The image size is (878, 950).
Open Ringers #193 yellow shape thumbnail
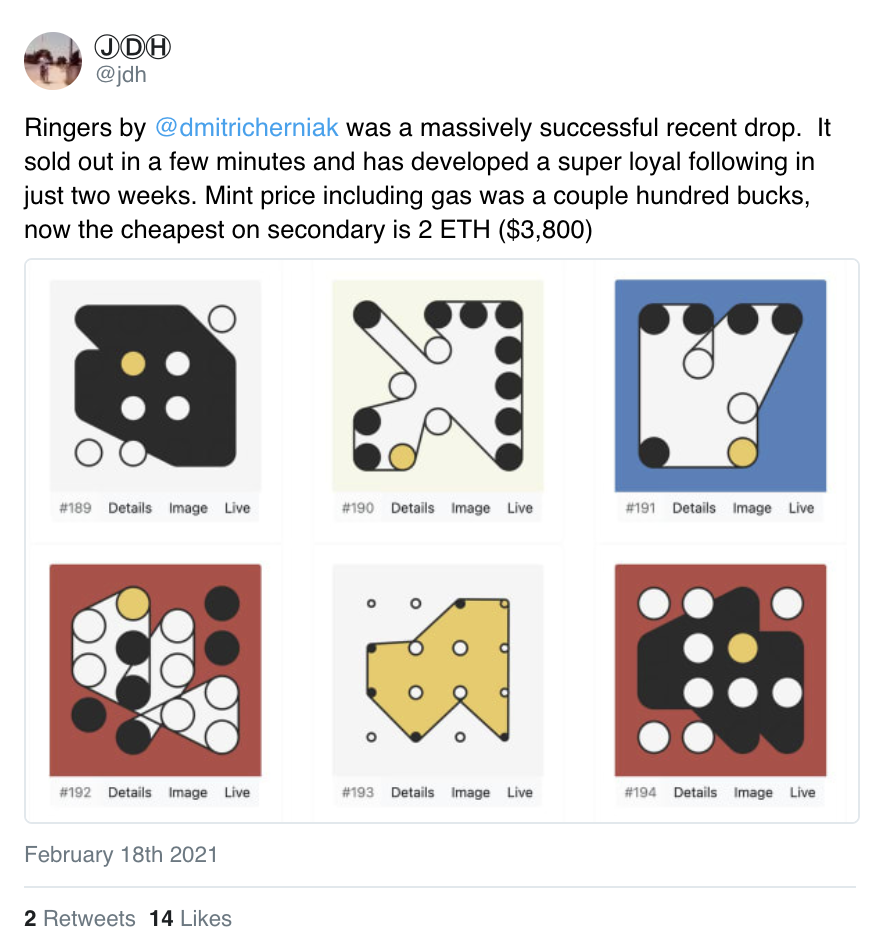437,670
